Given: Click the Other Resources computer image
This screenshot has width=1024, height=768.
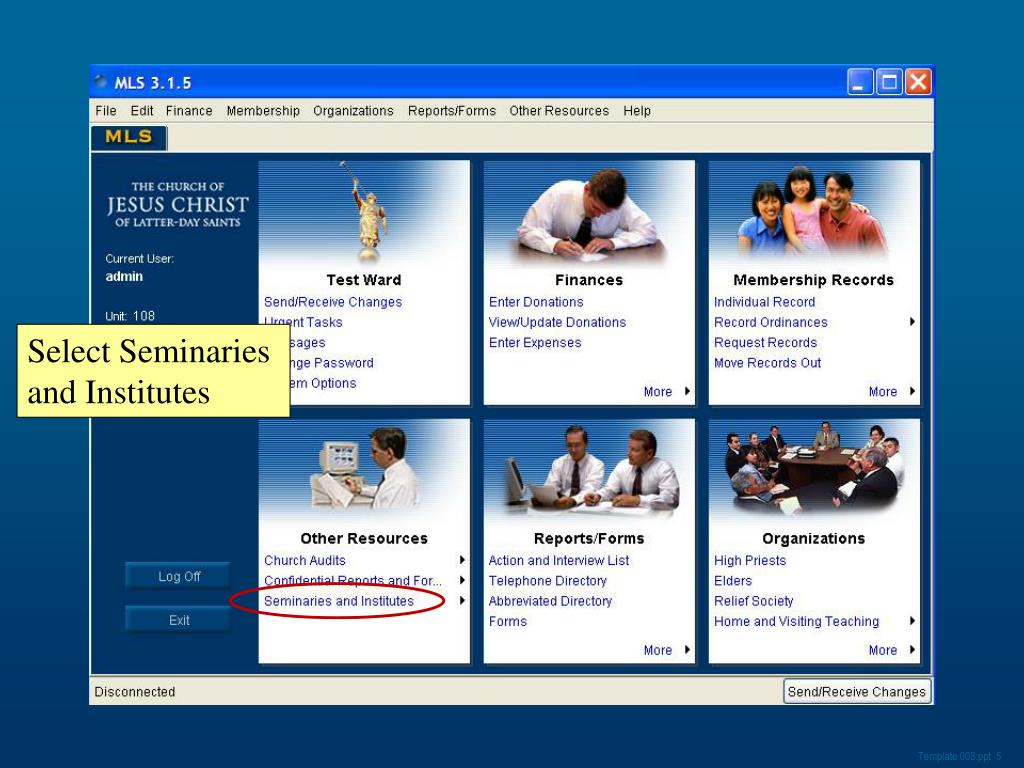Looking at the screenshot, I should pyautogui.click(x=364, y=468).
